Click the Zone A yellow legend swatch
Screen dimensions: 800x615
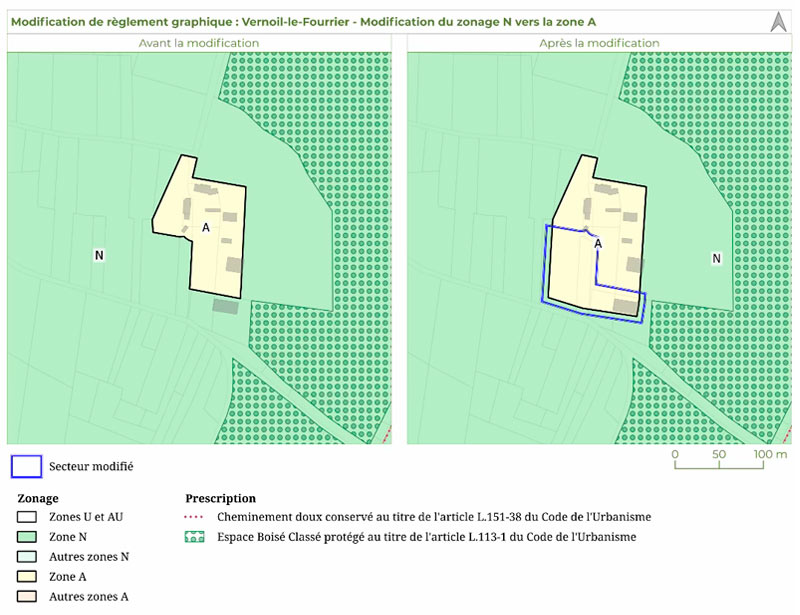(x=27, y=577)
